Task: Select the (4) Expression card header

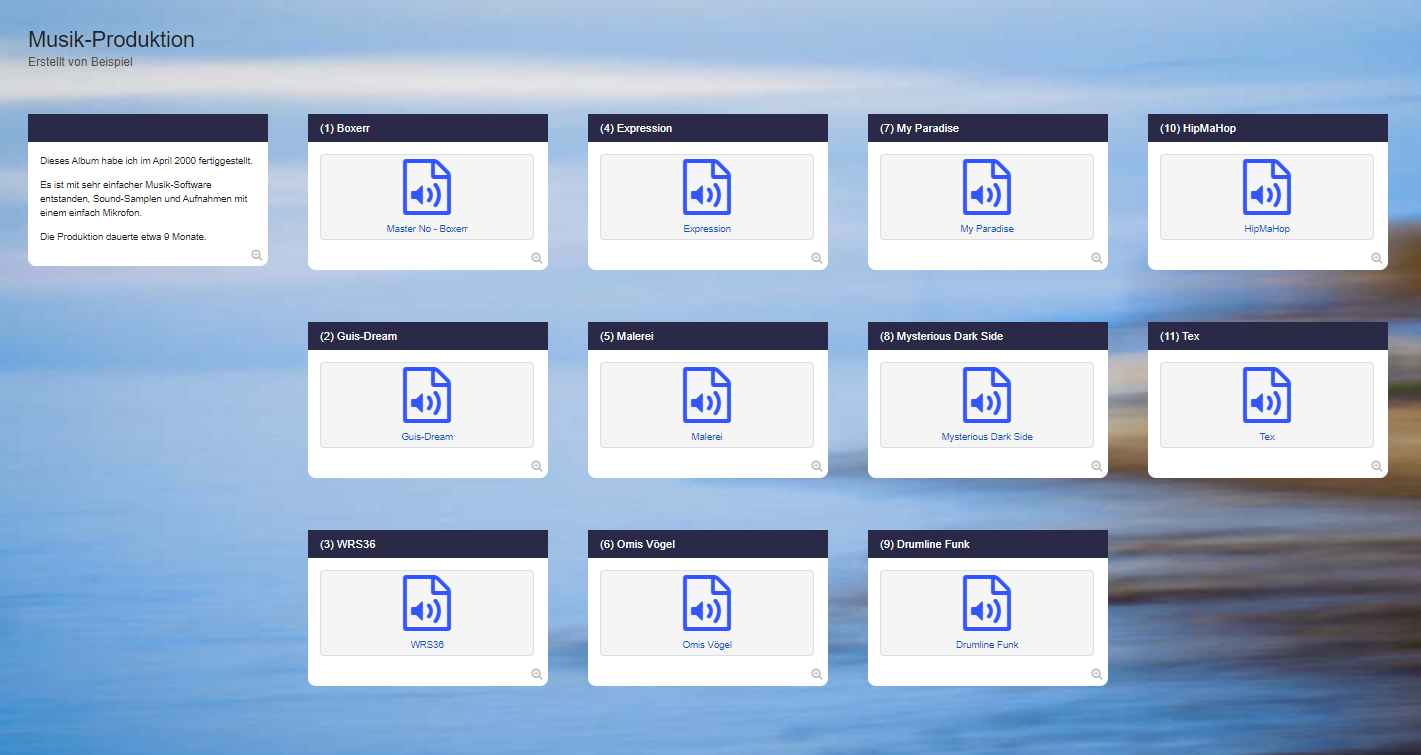Action: [x=707, y=128]
